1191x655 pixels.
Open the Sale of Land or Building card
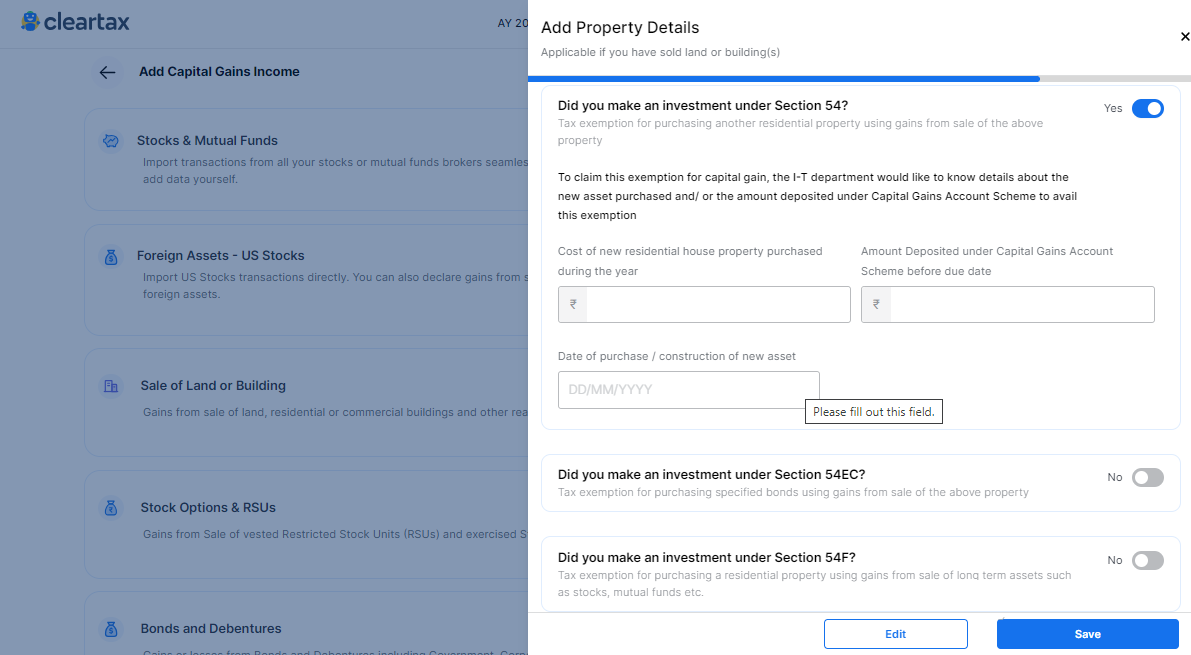[x=306, y=403]
